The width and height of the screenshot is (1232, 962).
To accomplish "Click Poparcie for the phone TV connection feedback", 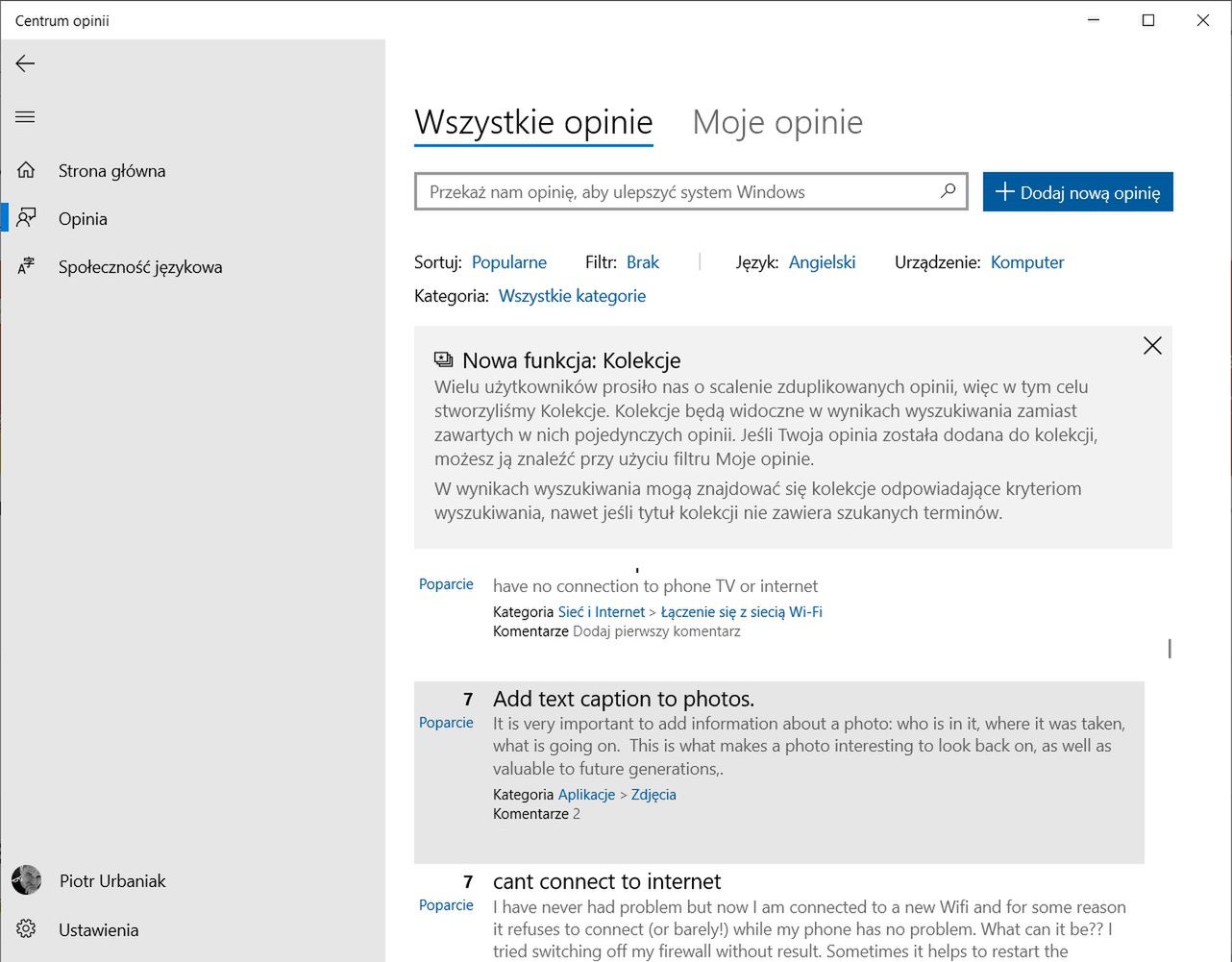I will click(446, 584).
